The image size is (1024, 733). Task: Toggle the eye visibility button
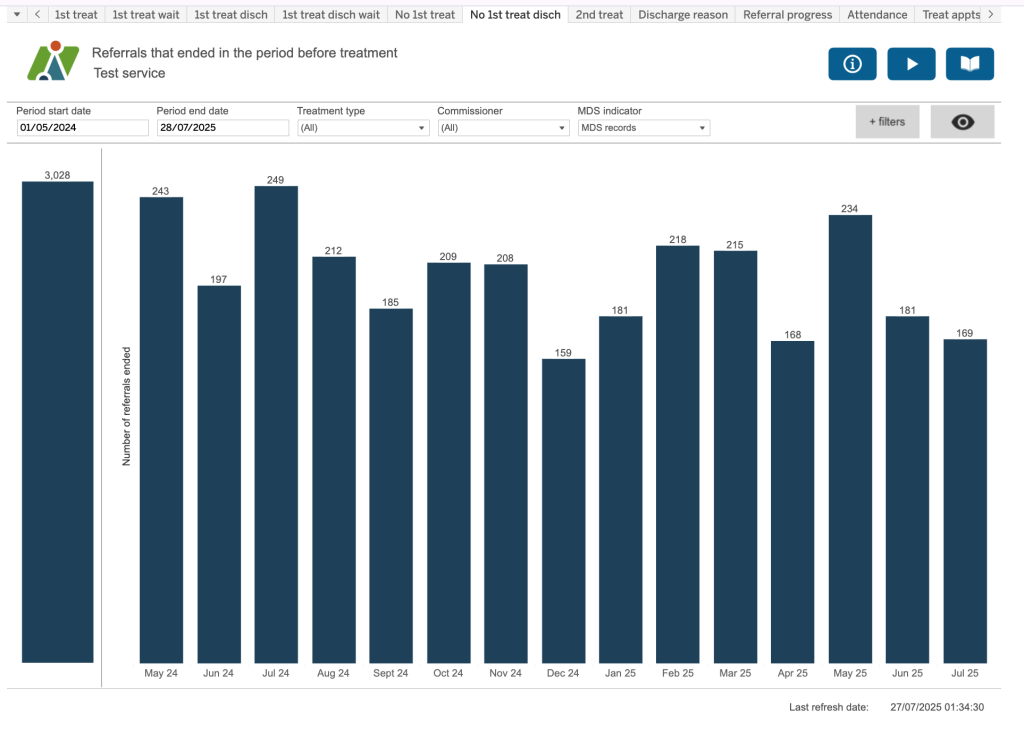962,122
